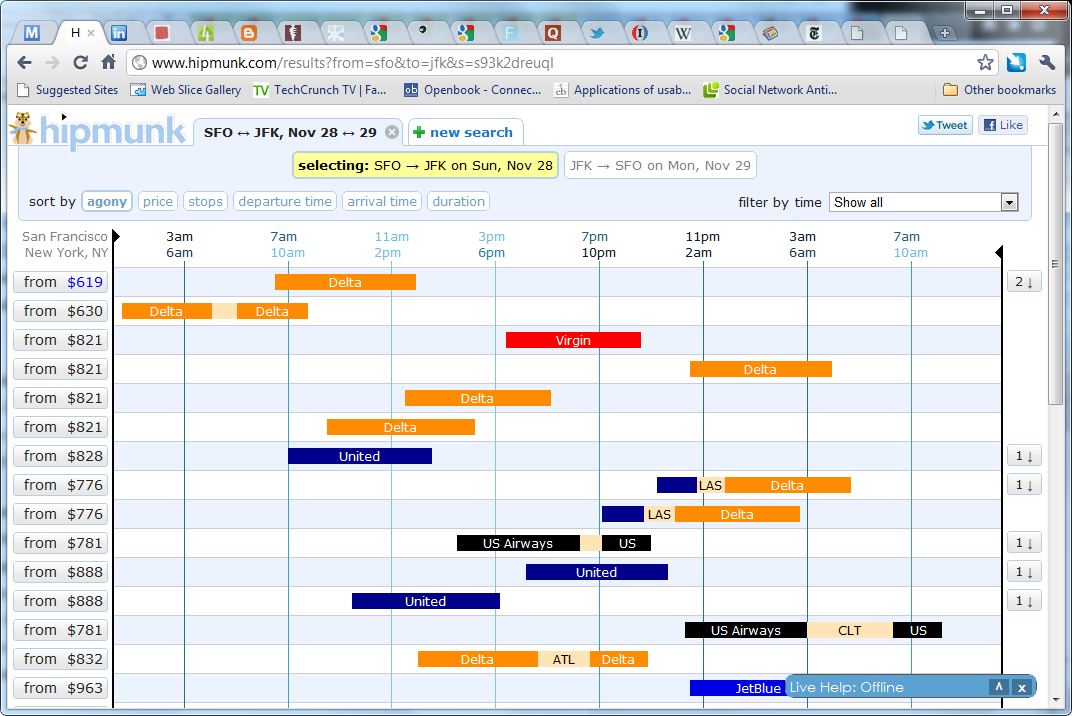
Task: Open a new browser tab
Action: pyautogui.click(x=945, y=33)
